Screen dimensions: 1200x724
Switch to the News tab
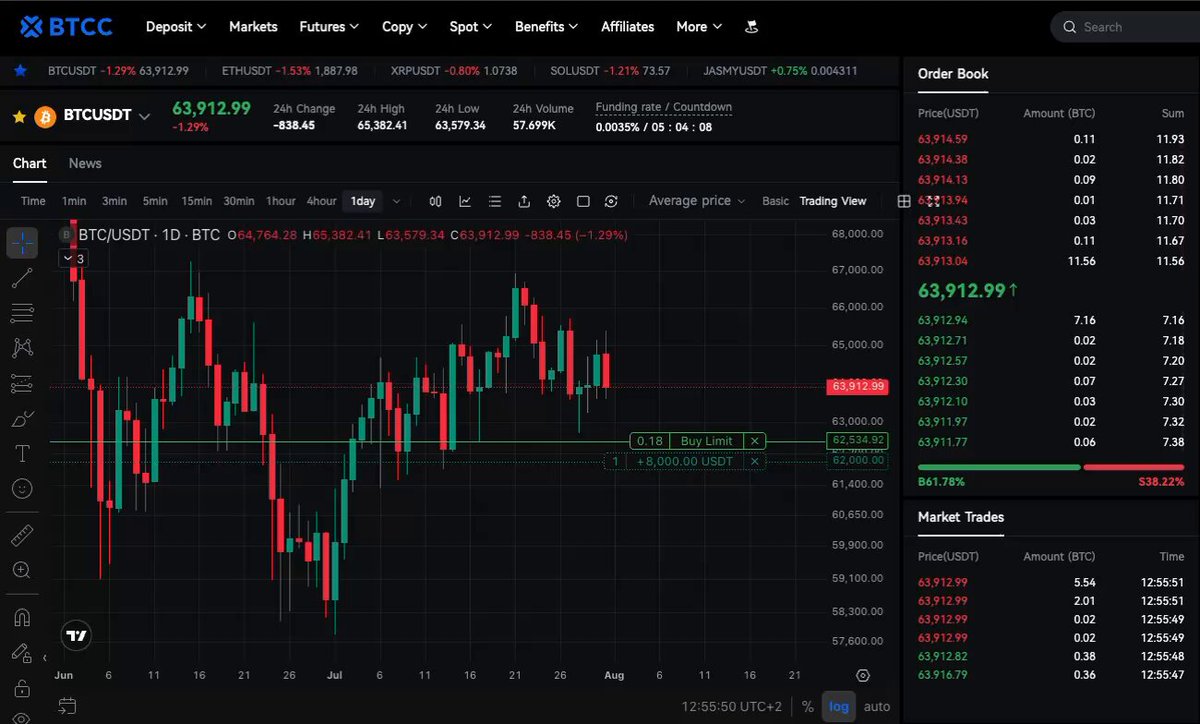tap(85, 163)
